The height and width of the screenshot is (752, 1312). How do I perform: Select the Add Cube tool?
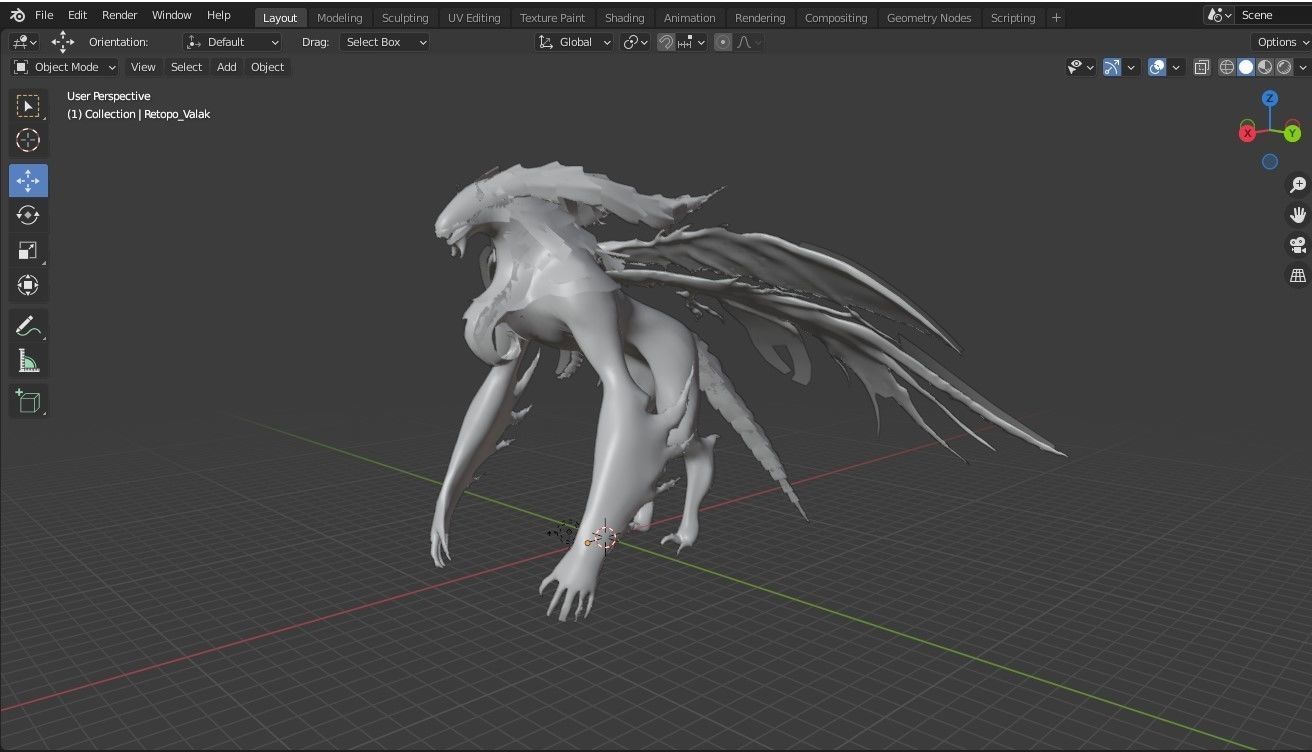click(x=28, y=401)
